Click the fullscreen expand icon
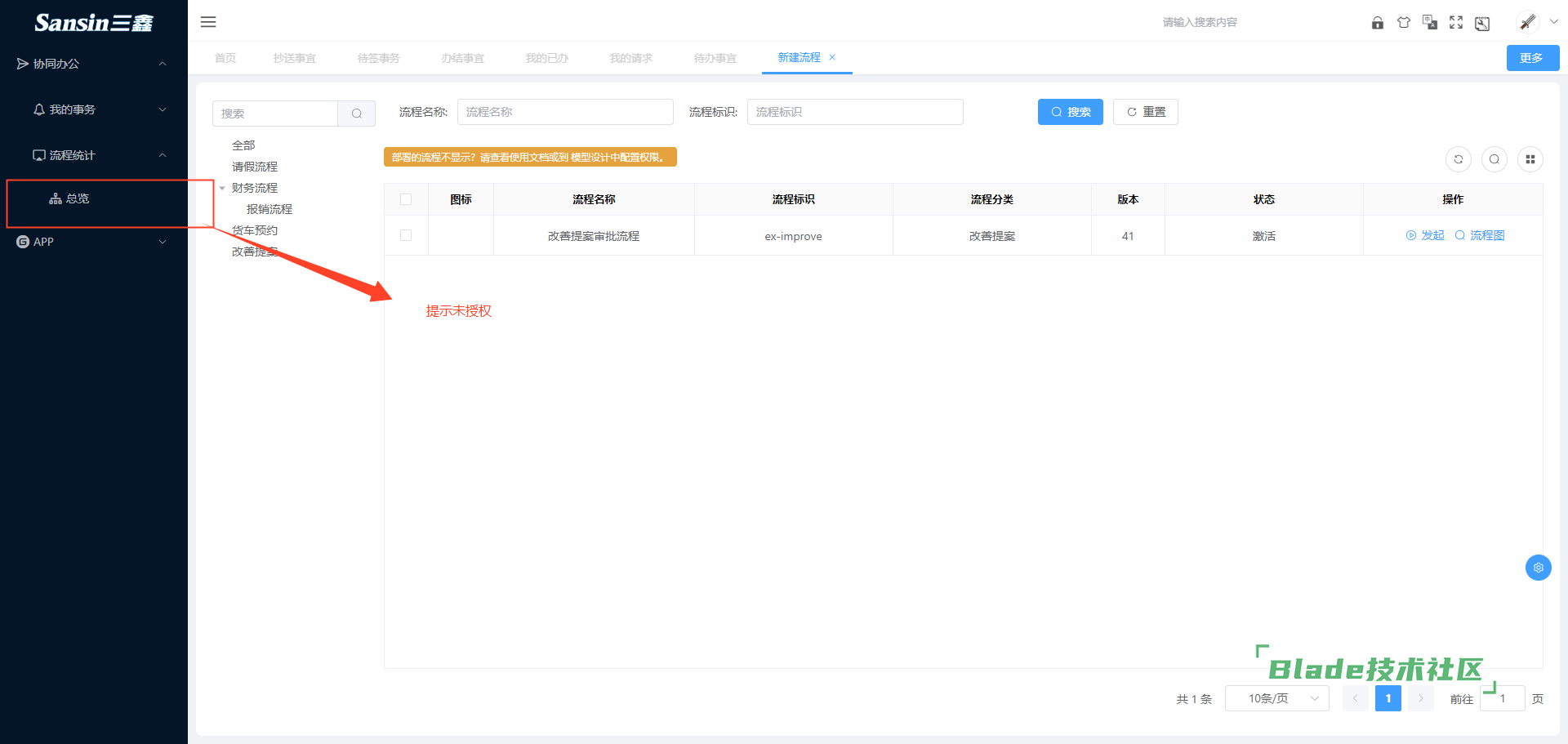The image size is (1568, 744). pos(1456,23)
